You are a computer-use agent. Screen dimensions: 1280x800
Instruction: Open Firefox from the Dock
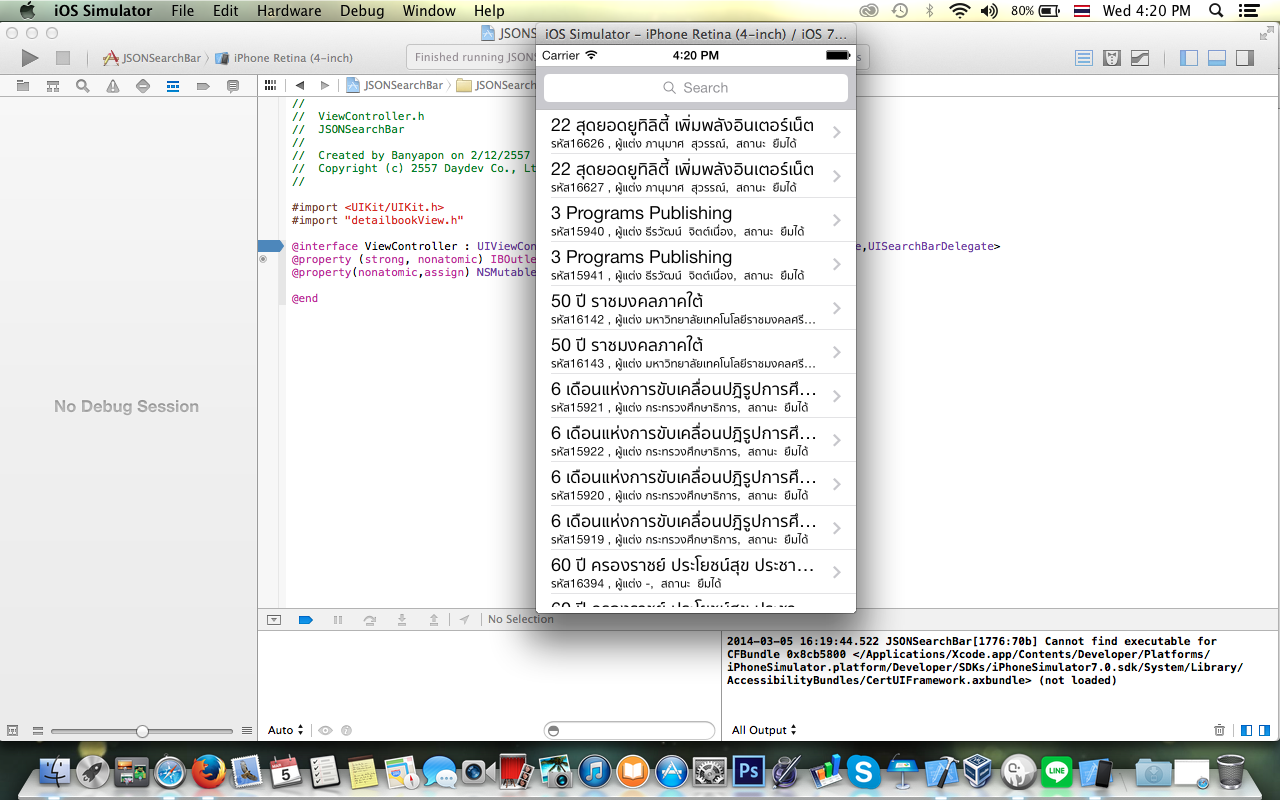click(207, 771)
